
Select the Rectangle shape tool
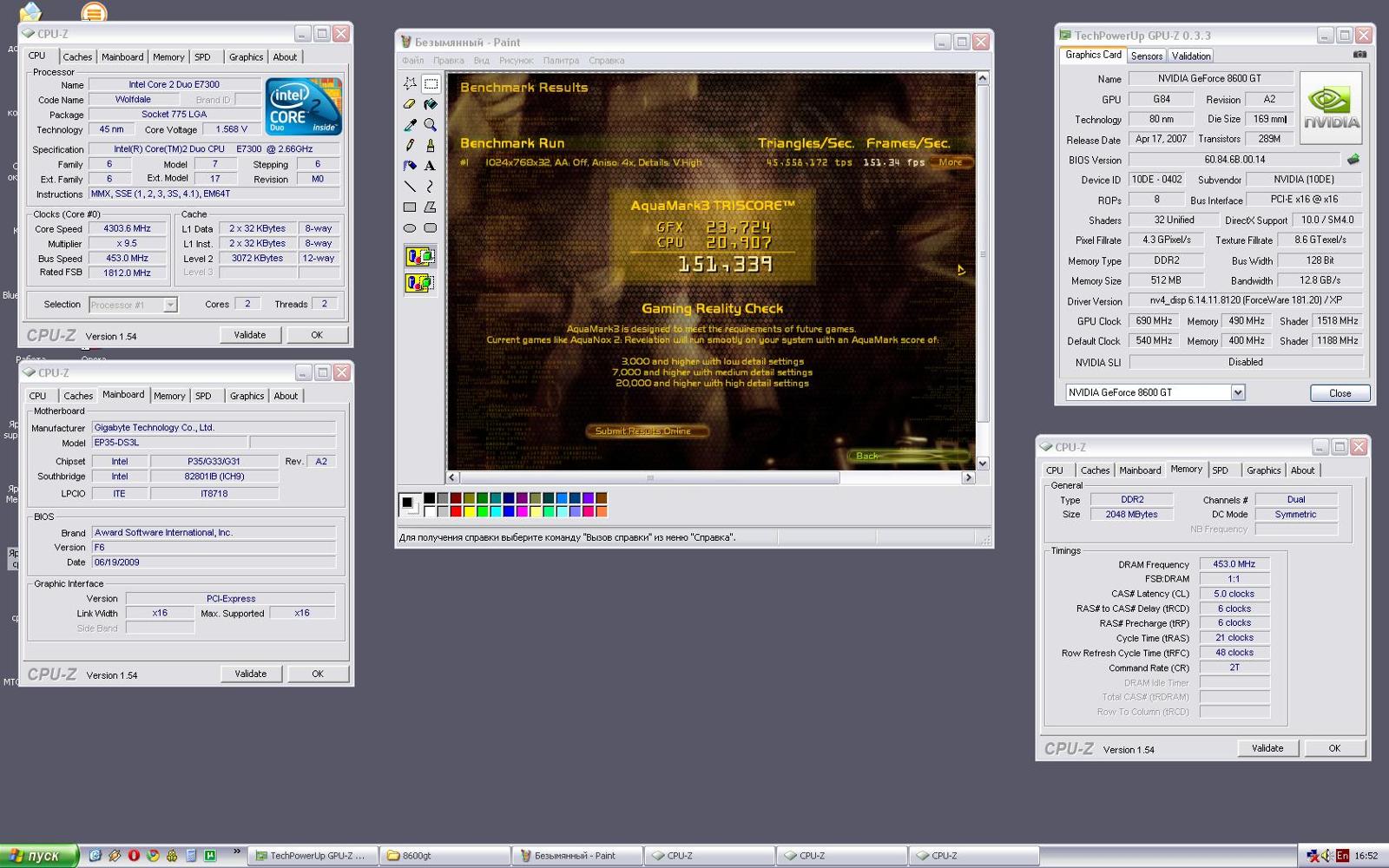pyautogui.click(x=410, y=207)
